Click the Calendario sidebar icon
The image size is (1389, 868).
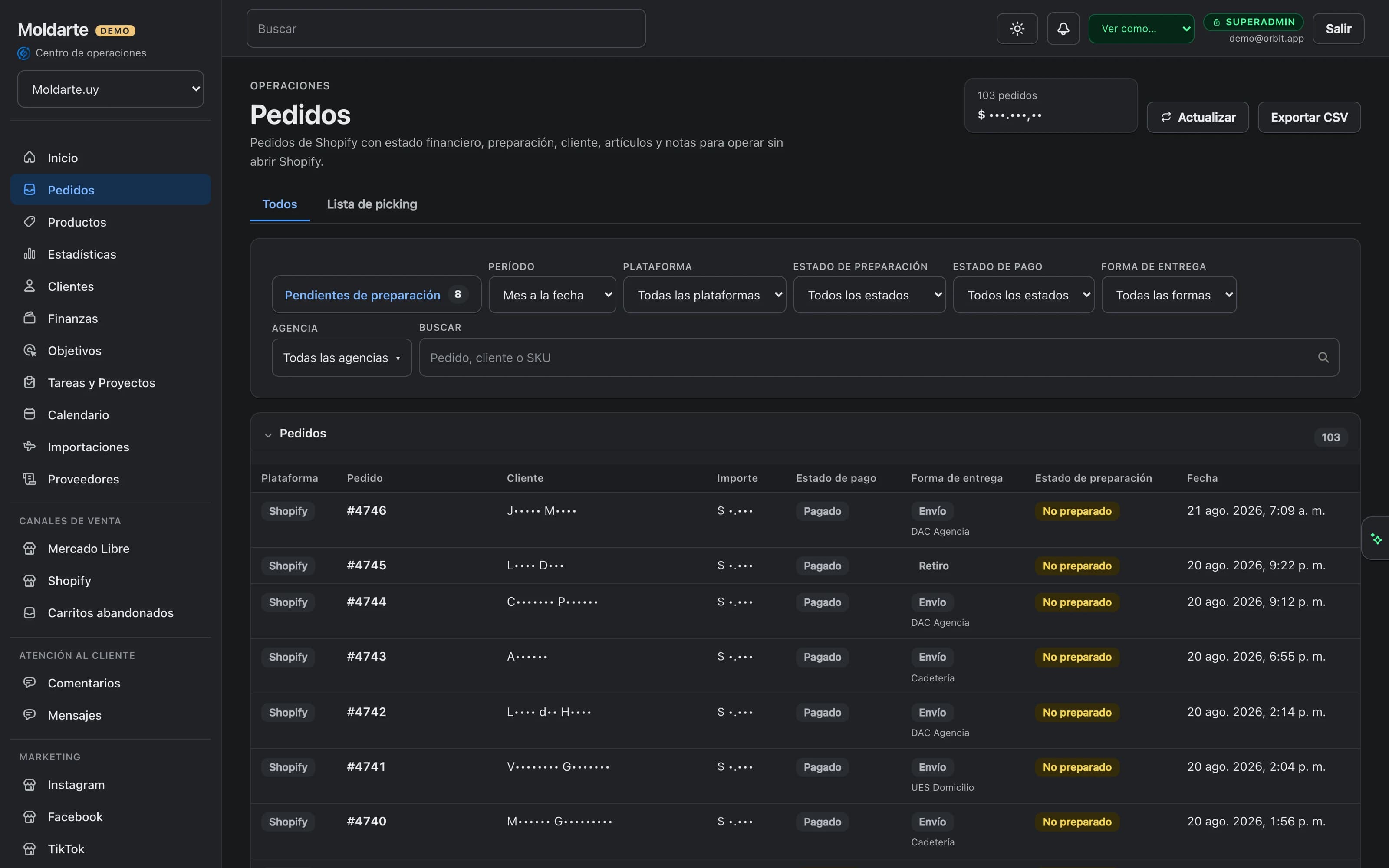(x=30, y=414)
